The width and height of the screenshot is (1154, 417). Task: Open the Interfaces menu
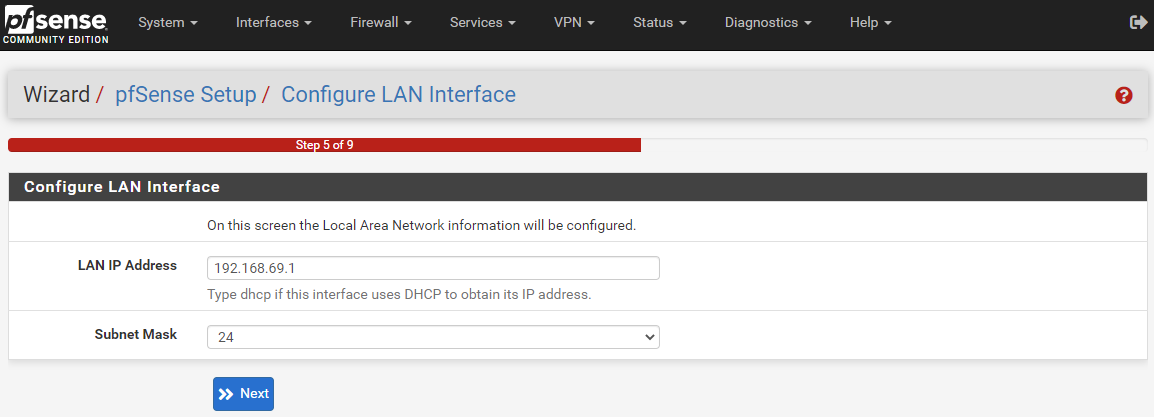coord(274,23)
